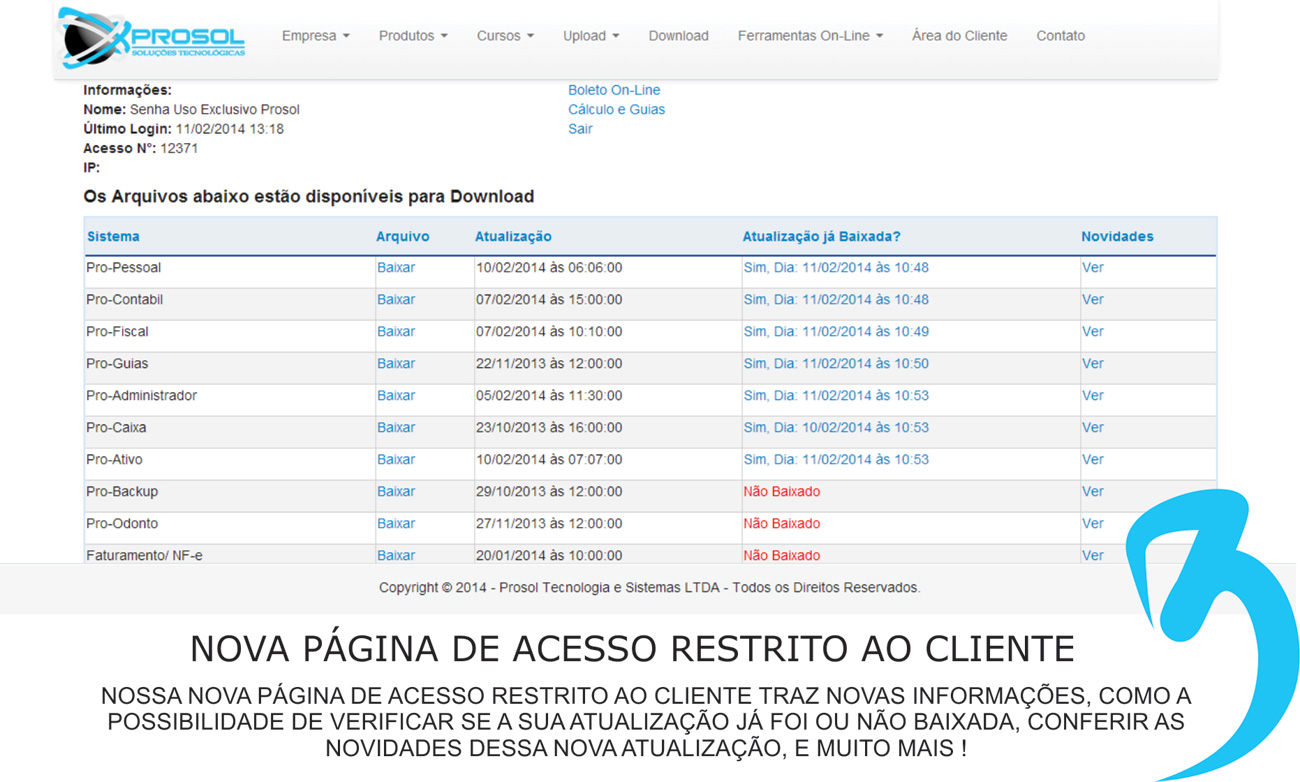Click the Sistema column header
Image resolution: width=1300 pixels, height=782 pixels.
(x=113, y=237)
